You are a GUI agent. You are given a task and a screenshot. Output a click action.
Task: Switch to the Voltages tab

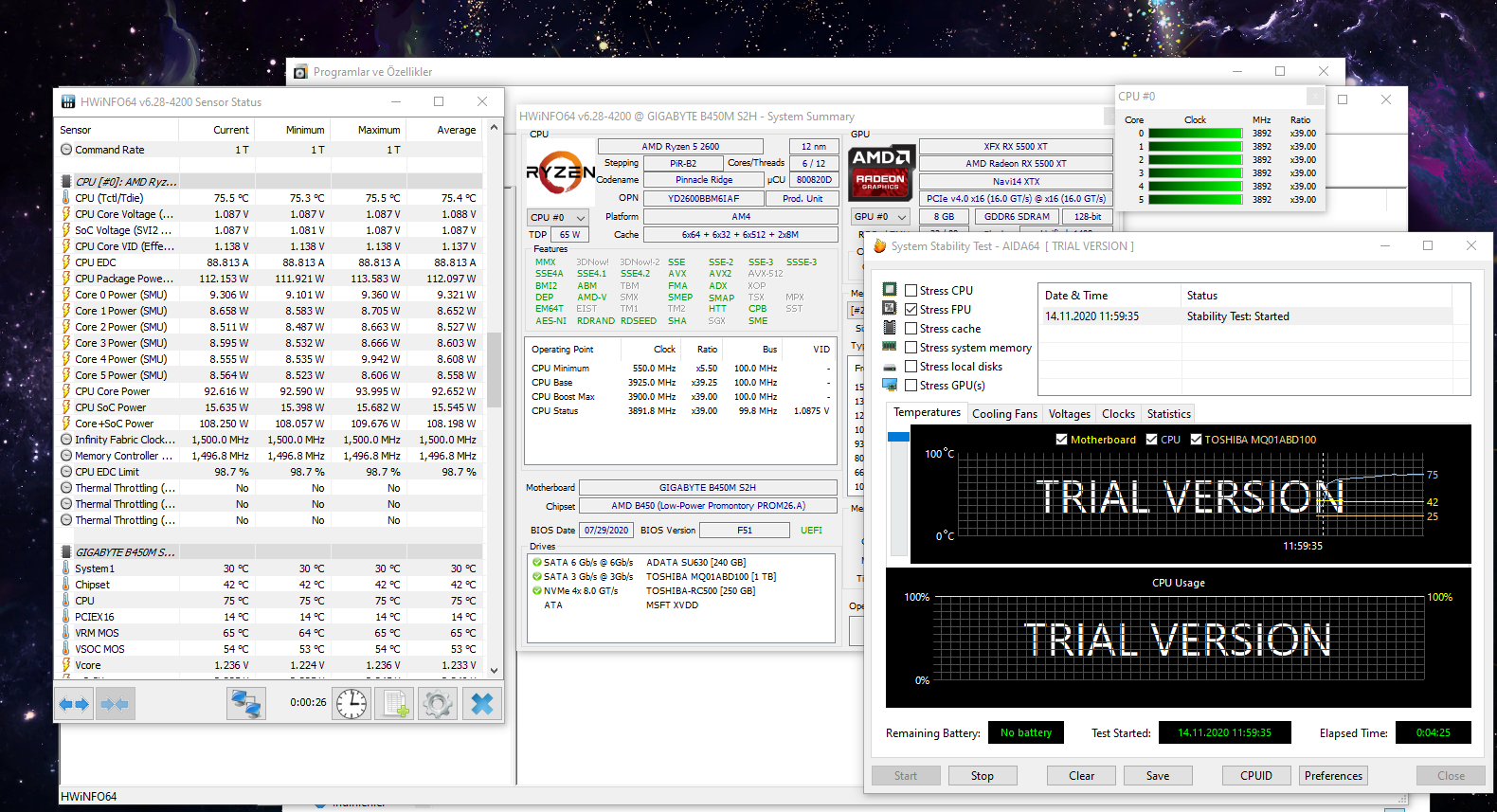pyautogui.click(x=1069, y=414)
